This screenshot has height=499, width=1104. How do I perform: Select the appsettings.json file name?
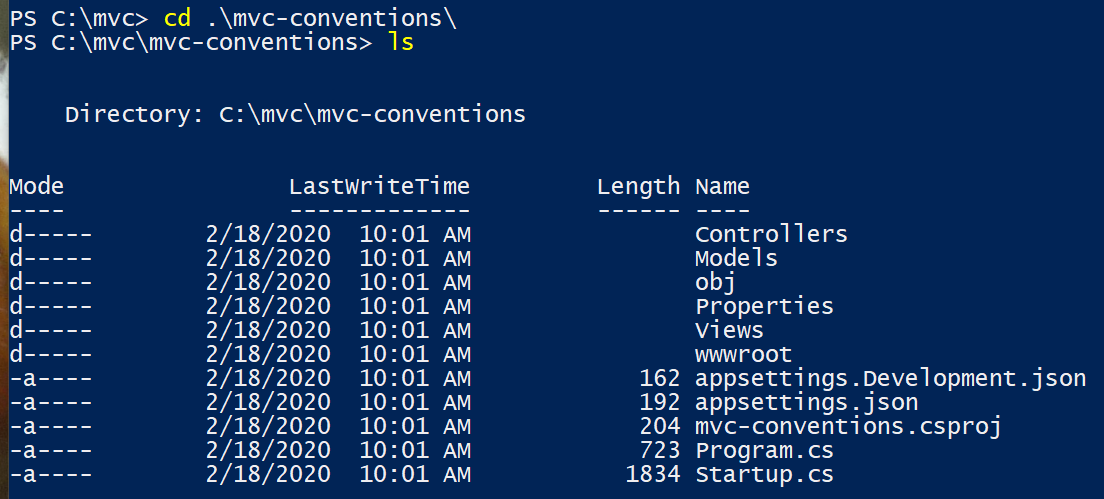coord(806,403)
